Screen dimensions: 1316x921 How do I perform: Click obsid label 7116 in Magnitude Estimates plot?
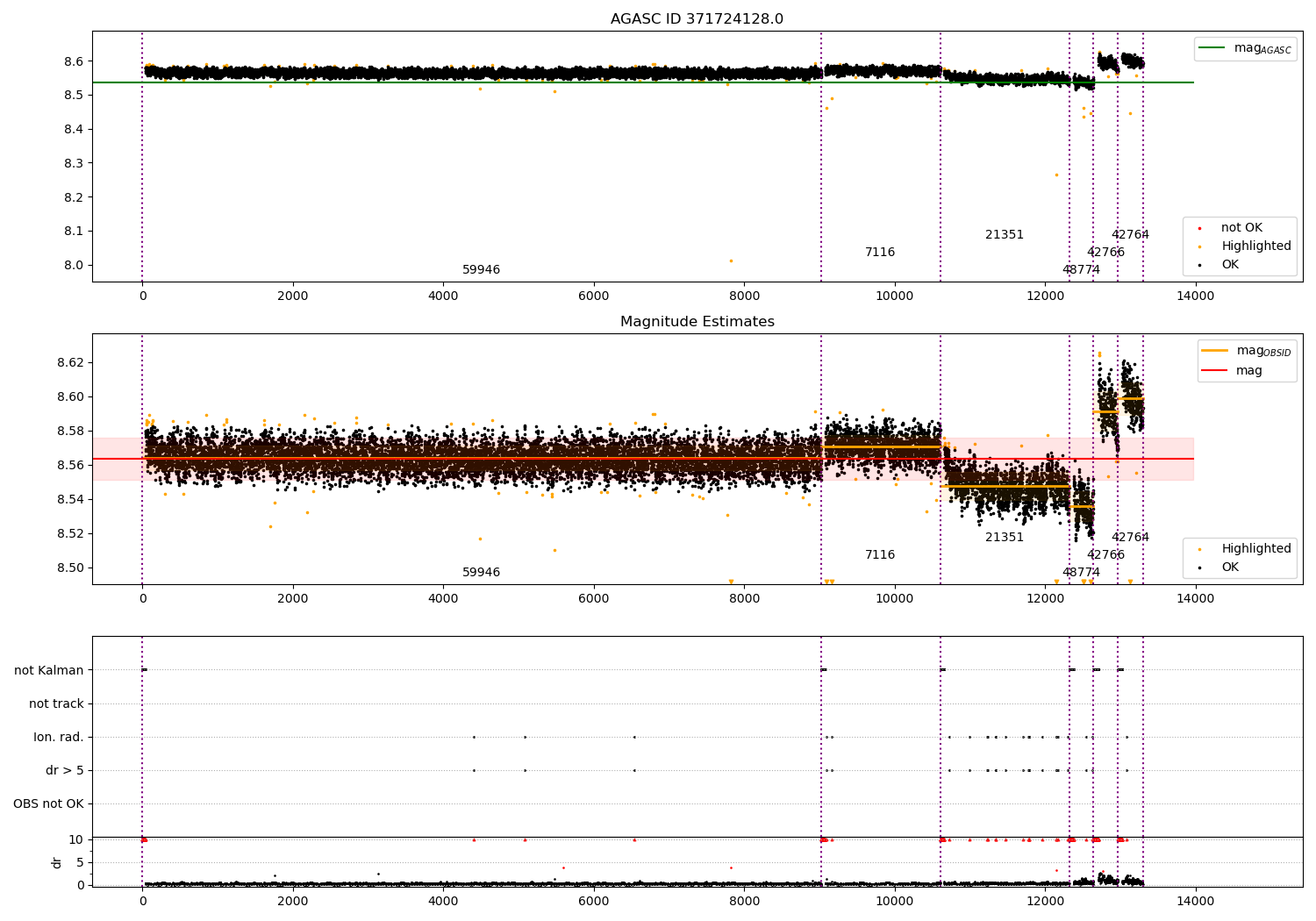tap(880, 555)
